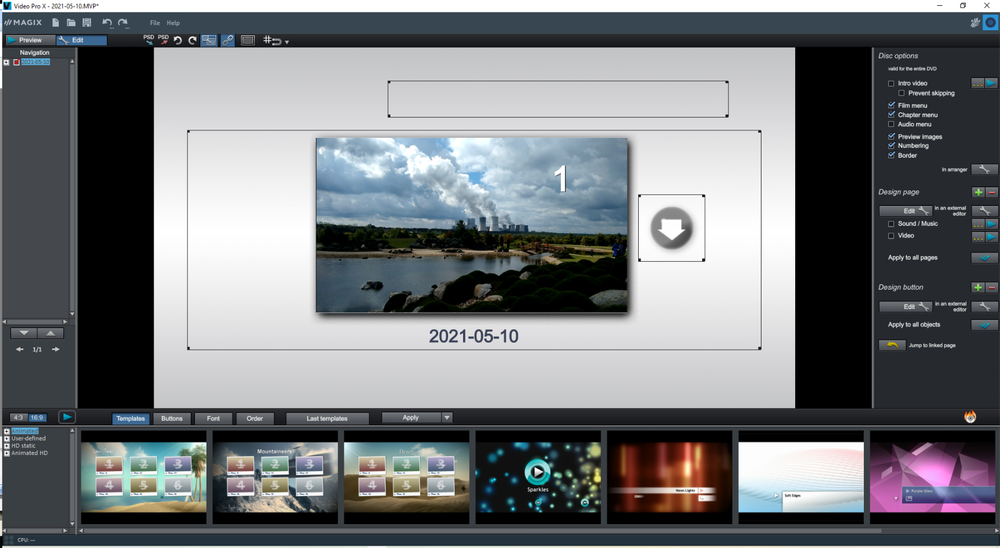1000x548 pixels.
Task: Select the Sparkles menu template thumbnail
Action: [x=538, y=477]
